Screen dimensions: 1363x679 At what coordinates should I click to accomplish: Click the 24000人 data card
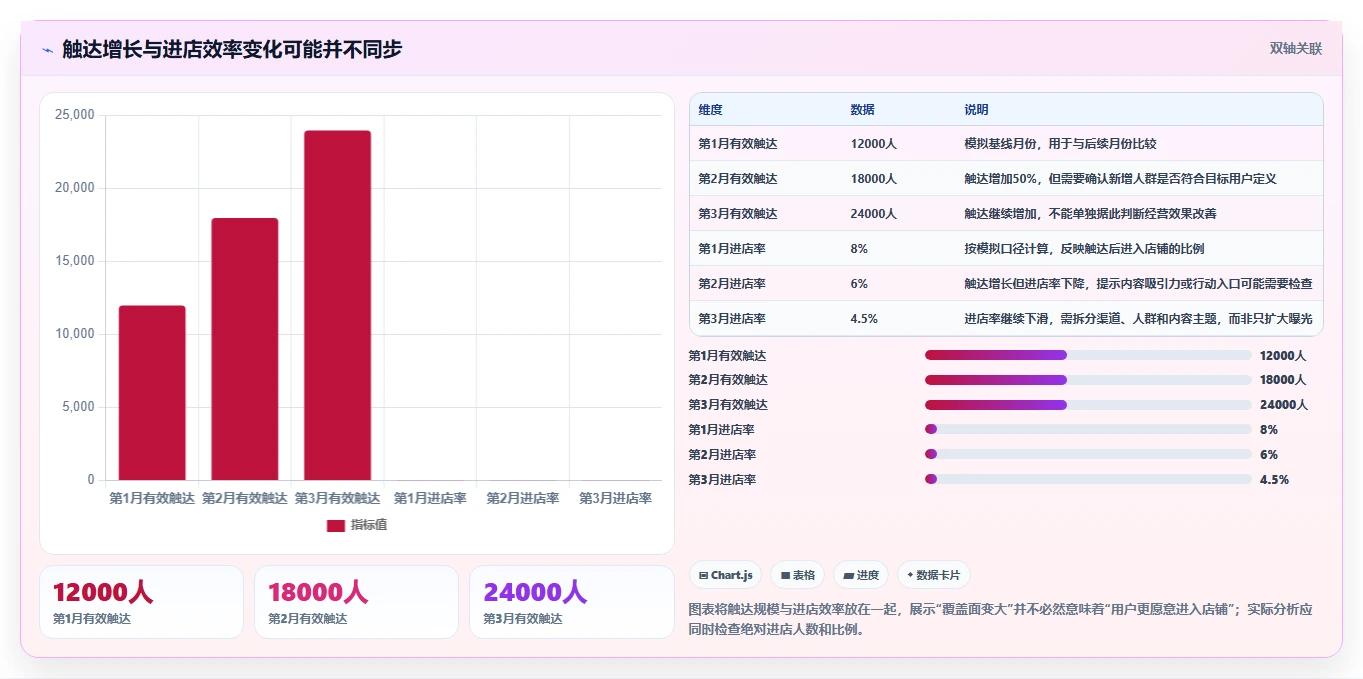572,602
